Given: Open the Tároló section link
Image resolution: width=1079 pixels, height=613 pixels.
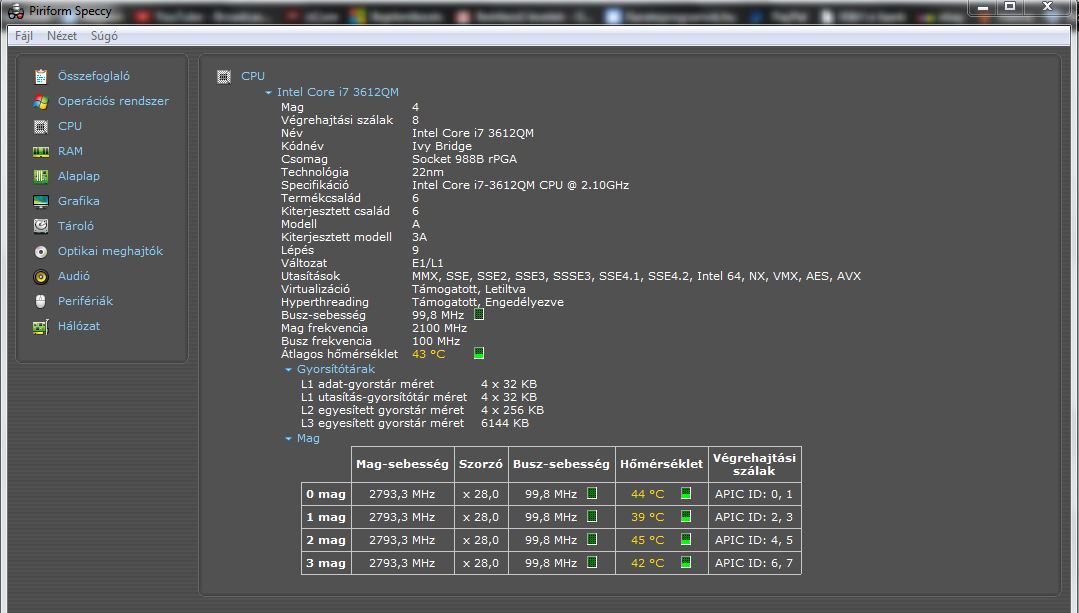Looking at the screenshot, I should click(76, 226).
